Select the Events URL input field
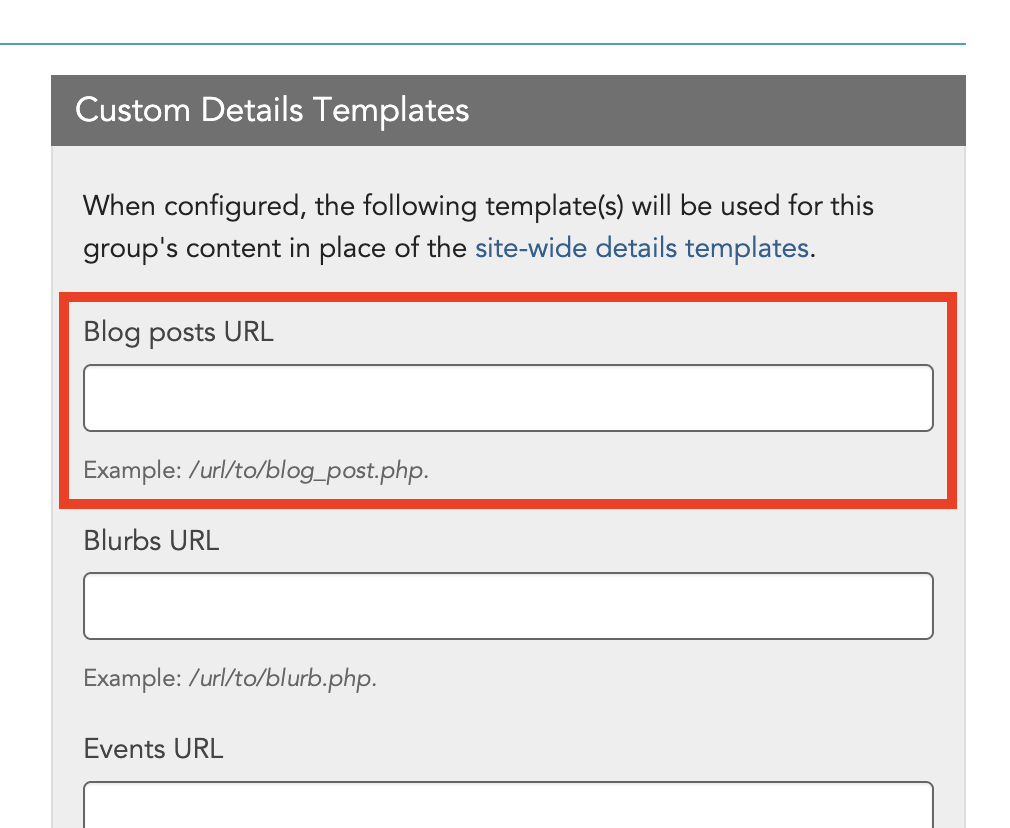 508,805
